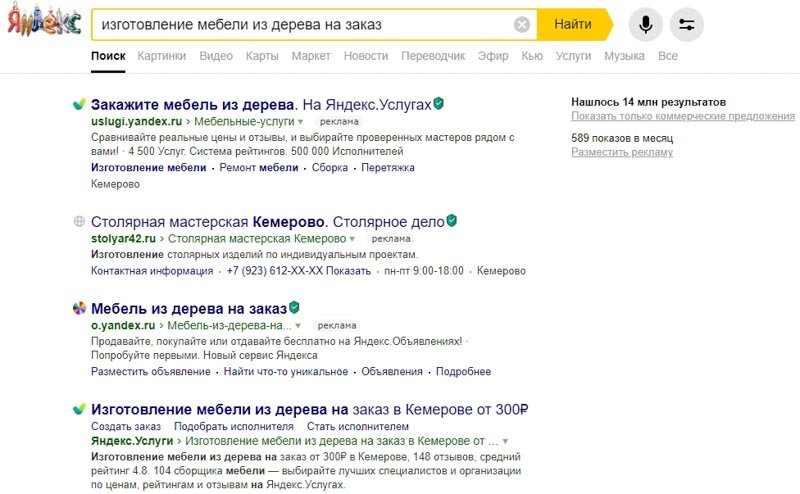The image size is (800, 494).
Task: Click the реклама label under Мебель из дерева на заказ
Action: pos(337,325)
